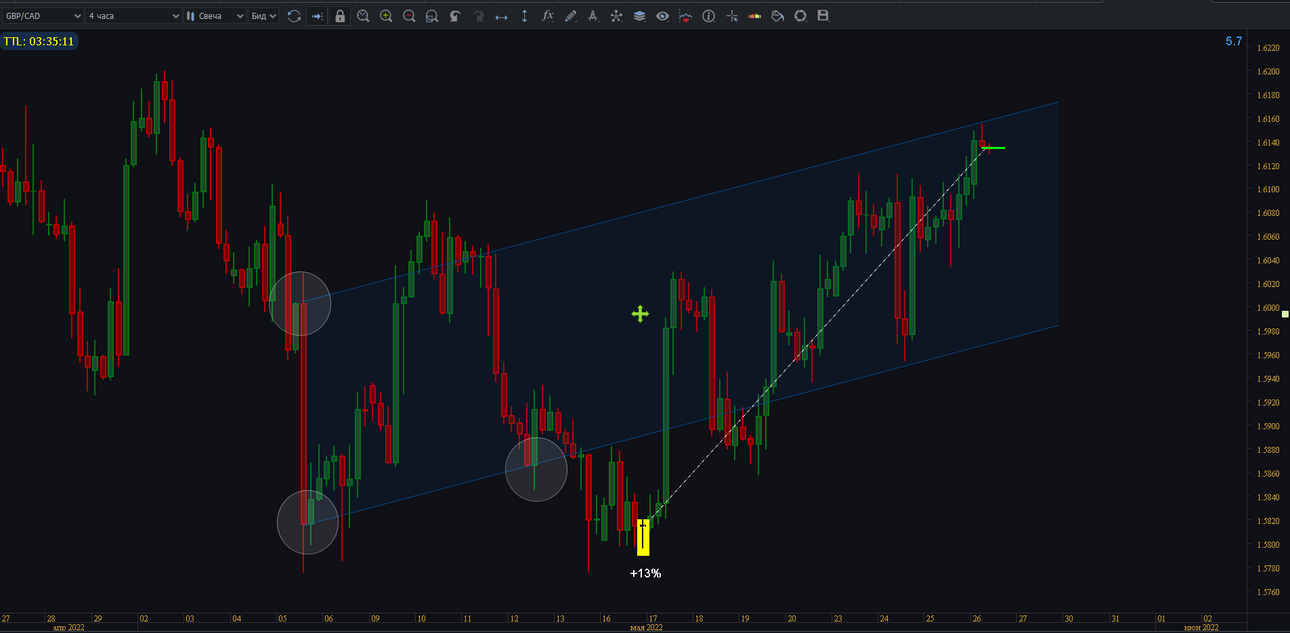Click the green four-arrow move cursor

[640, 314]
